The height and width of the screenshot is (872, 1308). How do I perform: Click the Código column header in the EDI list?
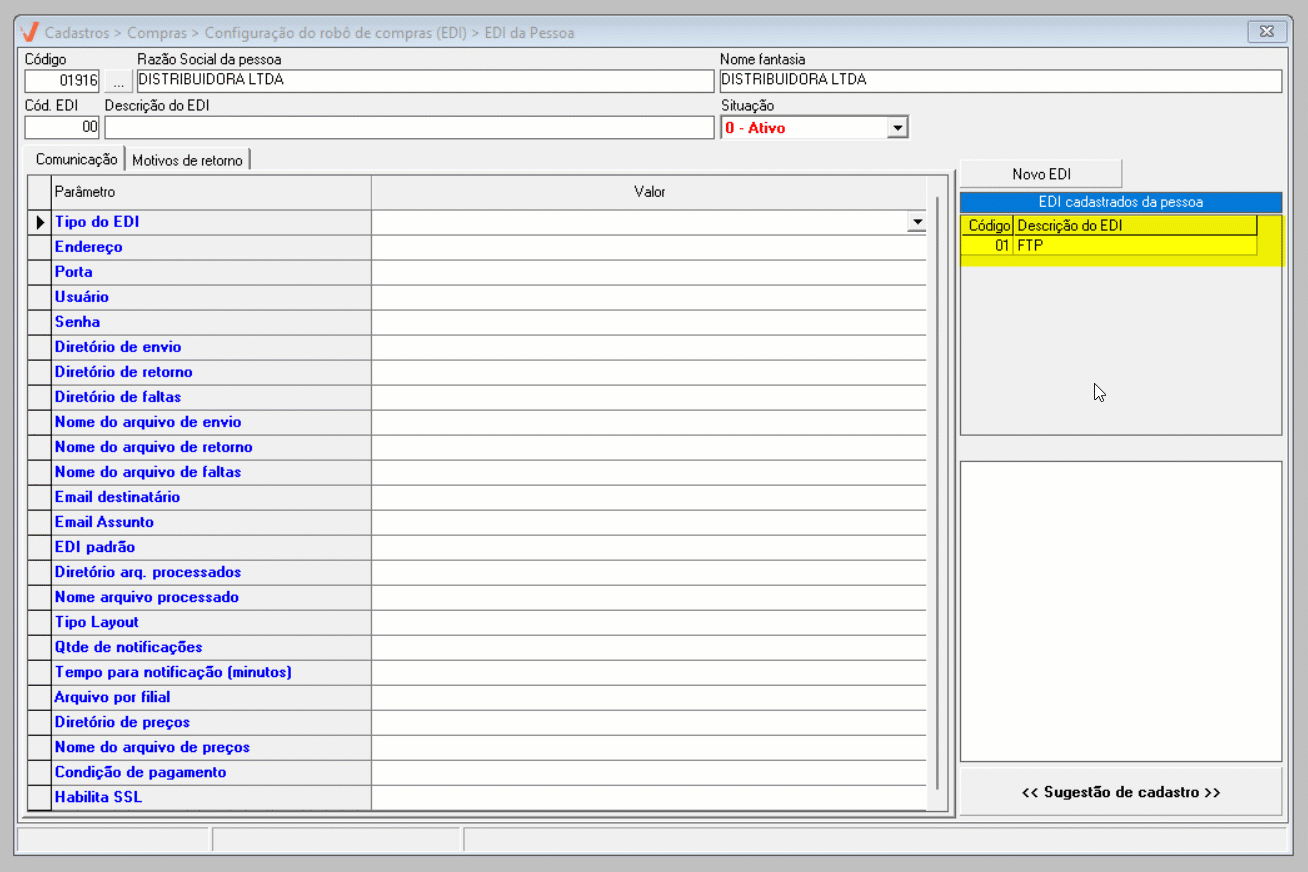pyautogui.click(x=988, y=226)
